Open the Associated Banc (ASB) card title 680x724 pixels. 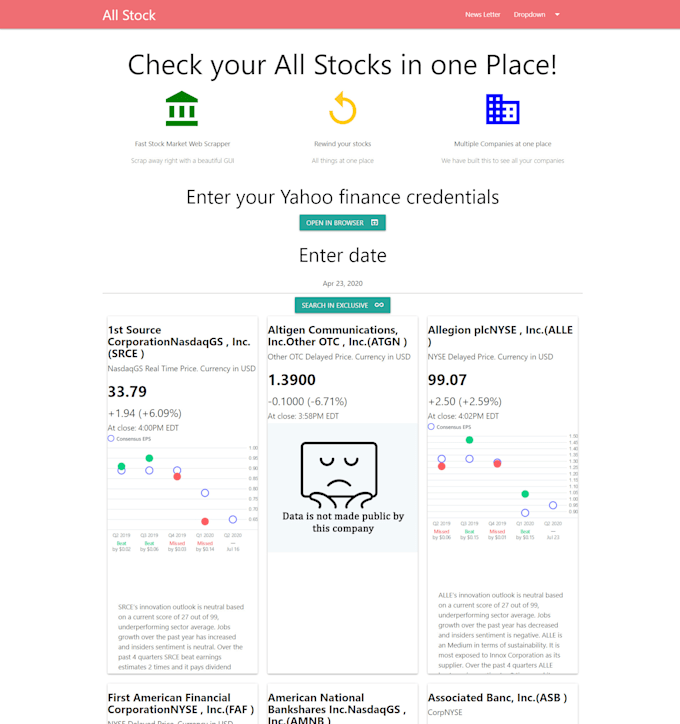[x=497, y=698]
